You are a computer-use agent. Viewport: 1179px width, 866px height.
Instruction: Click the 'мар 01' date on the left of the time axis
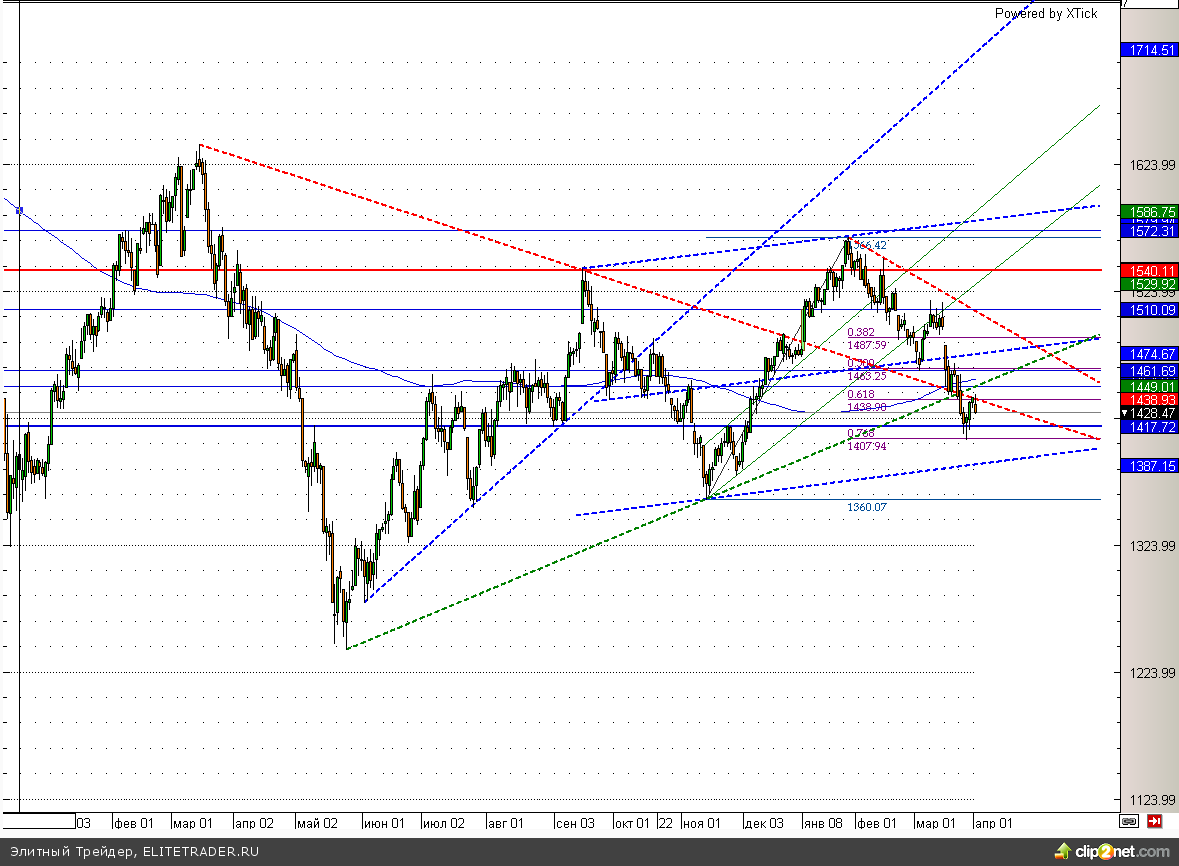[193, 823]
